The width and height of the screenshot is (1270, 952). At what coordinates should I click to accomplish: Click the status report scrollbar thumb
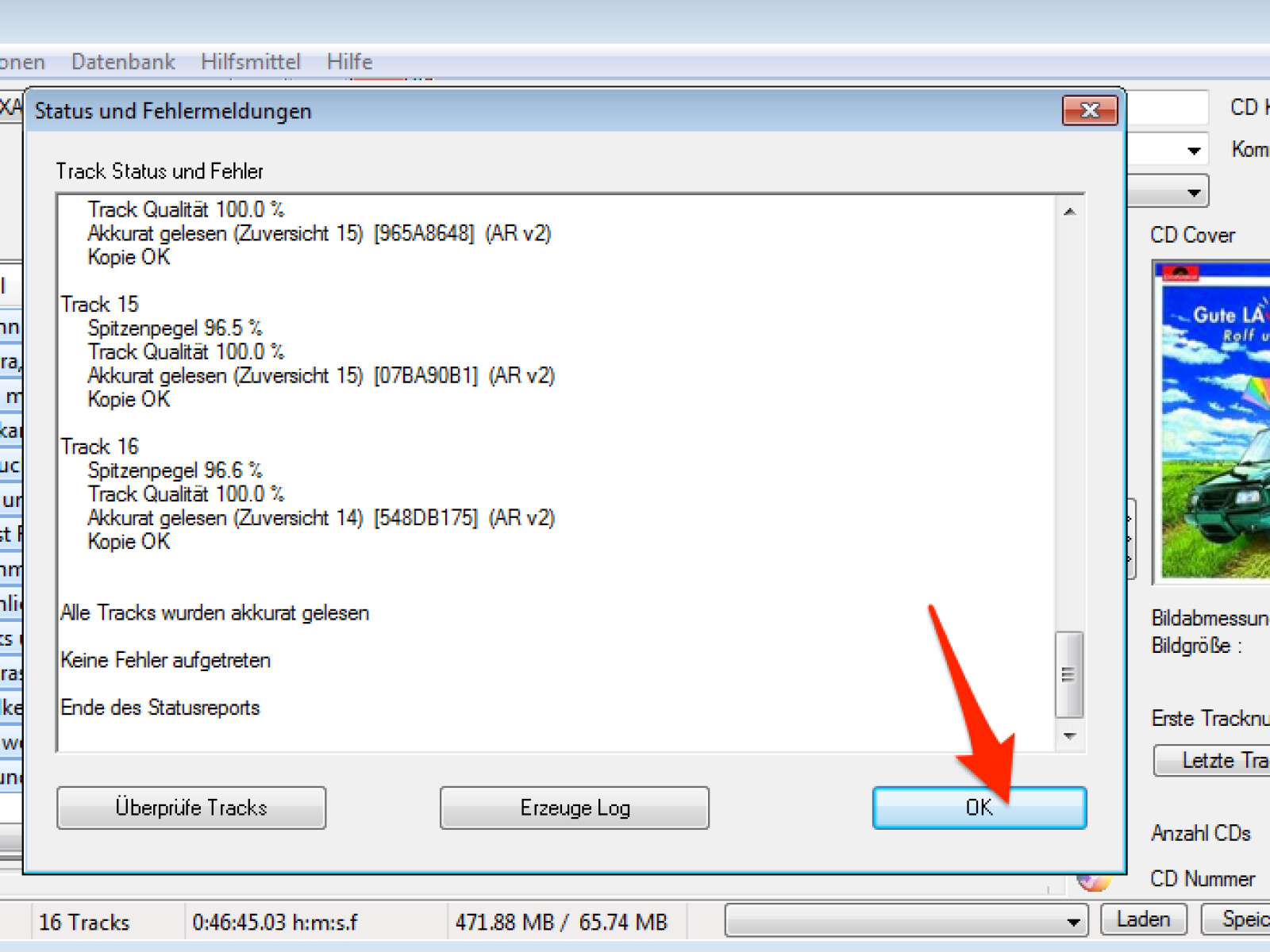pyautogui.click(x=1069, y=674)
